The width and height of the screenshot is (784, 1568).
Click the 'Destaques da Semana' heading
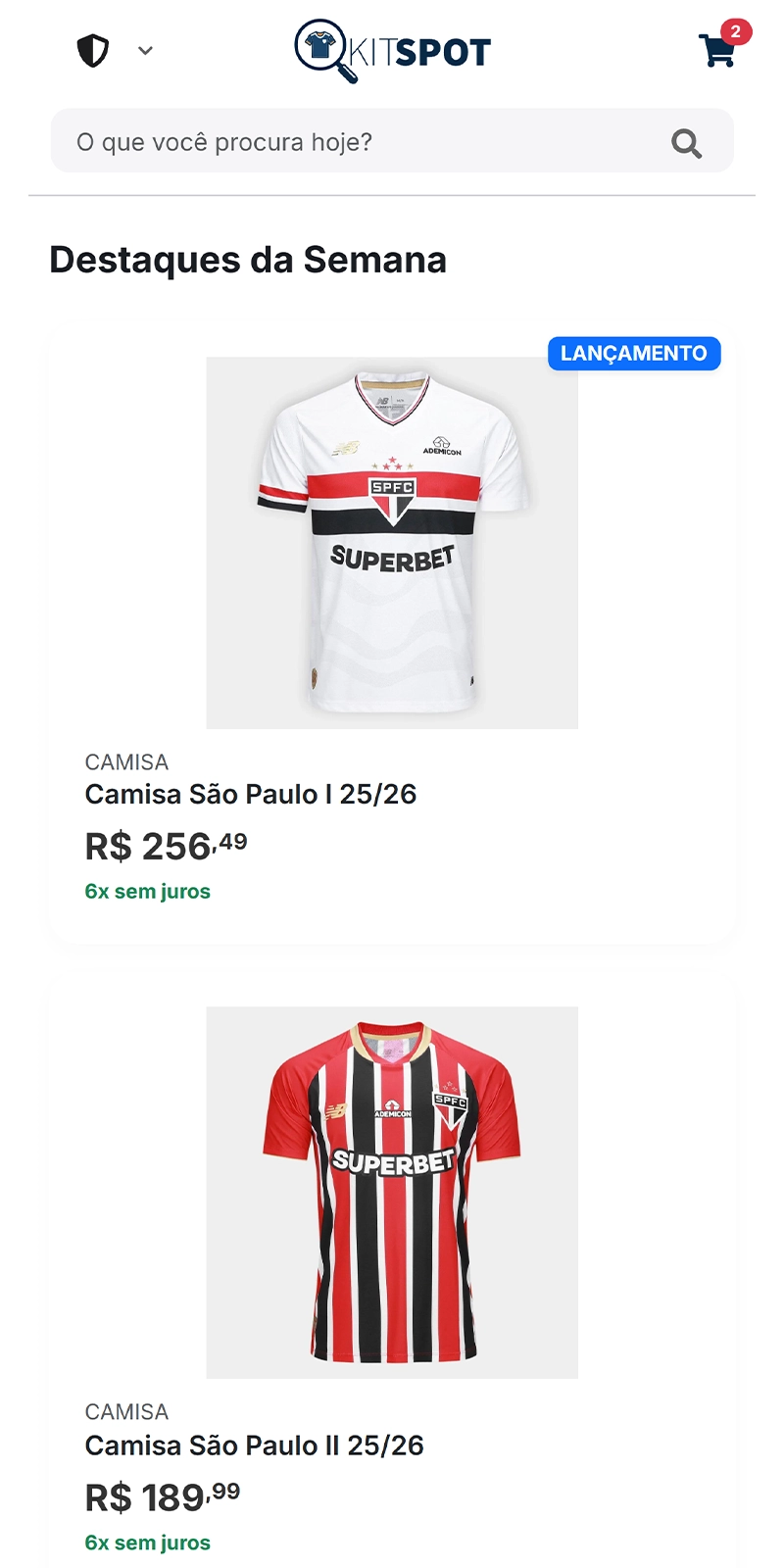point(248,260)
